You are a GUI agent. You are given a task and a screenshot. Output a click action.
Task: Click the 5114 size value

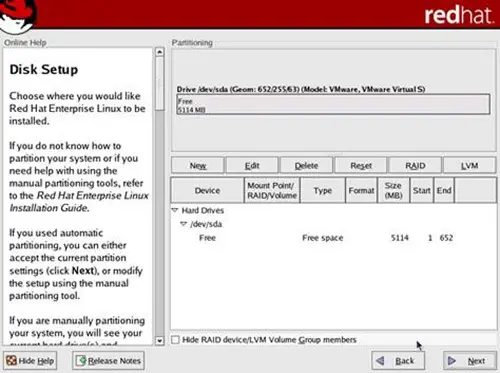[x=400, y=238]
